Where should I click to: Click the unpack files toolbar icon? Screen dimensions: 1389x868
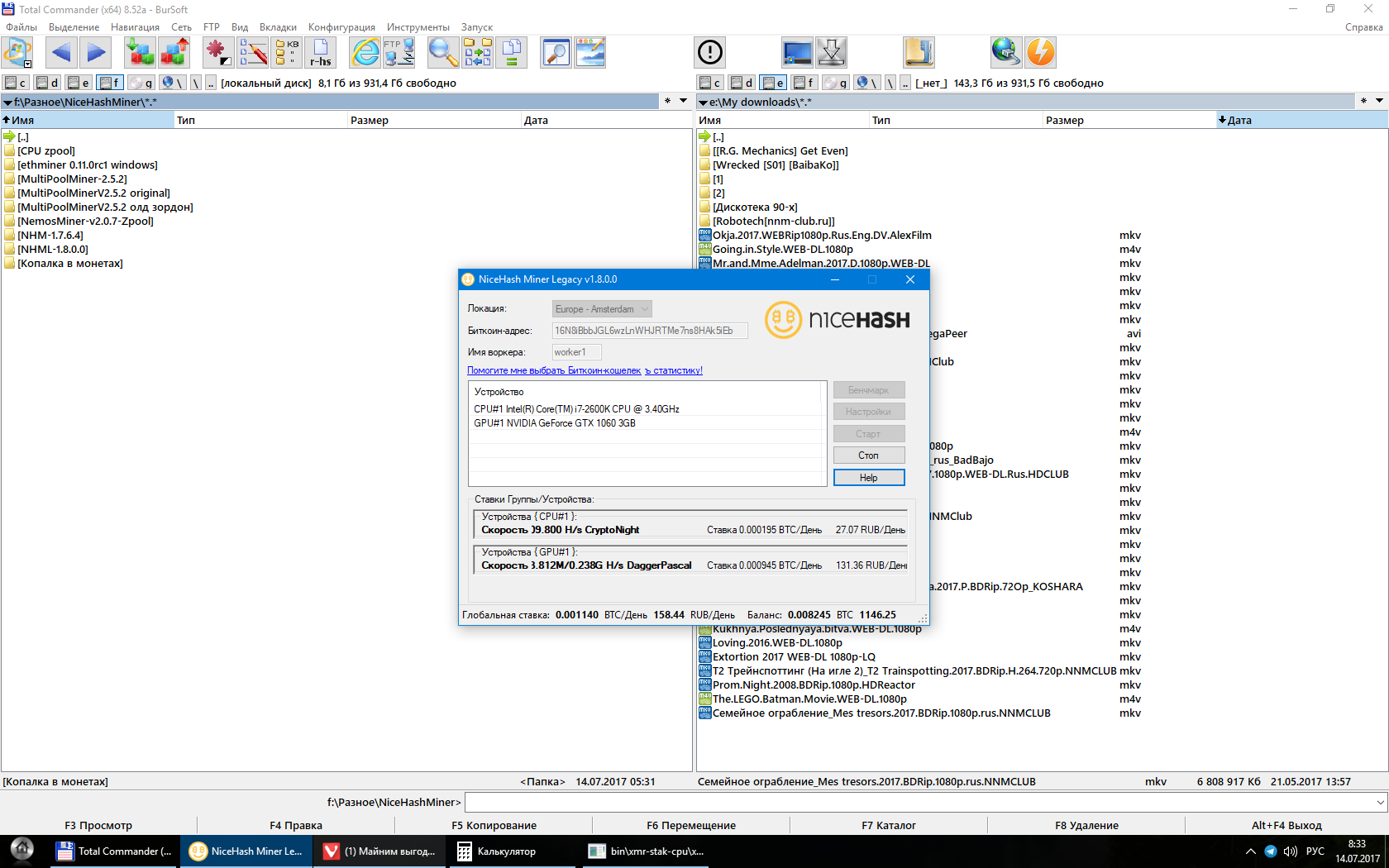(174, 53)
